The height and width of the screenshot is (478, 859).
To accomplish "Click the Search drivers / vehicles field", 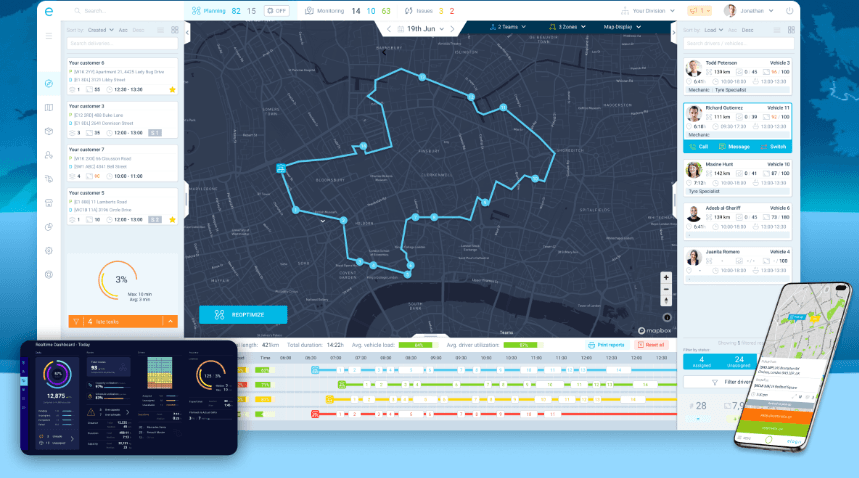I will pos(738,43).
